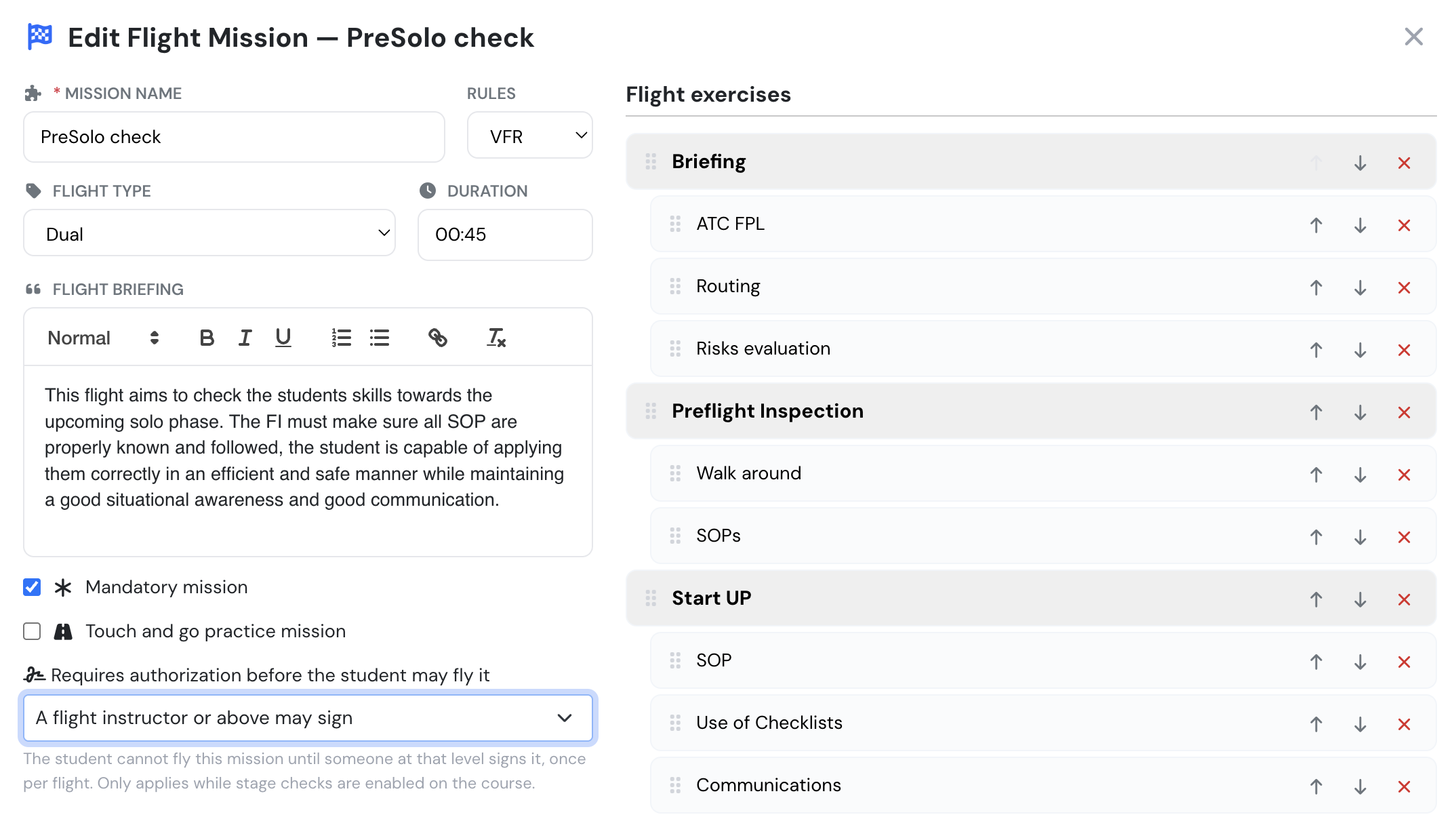The image size is (1456, 819).
Task: Open the Rules VFR dropdown
Action: coord(530,136)
